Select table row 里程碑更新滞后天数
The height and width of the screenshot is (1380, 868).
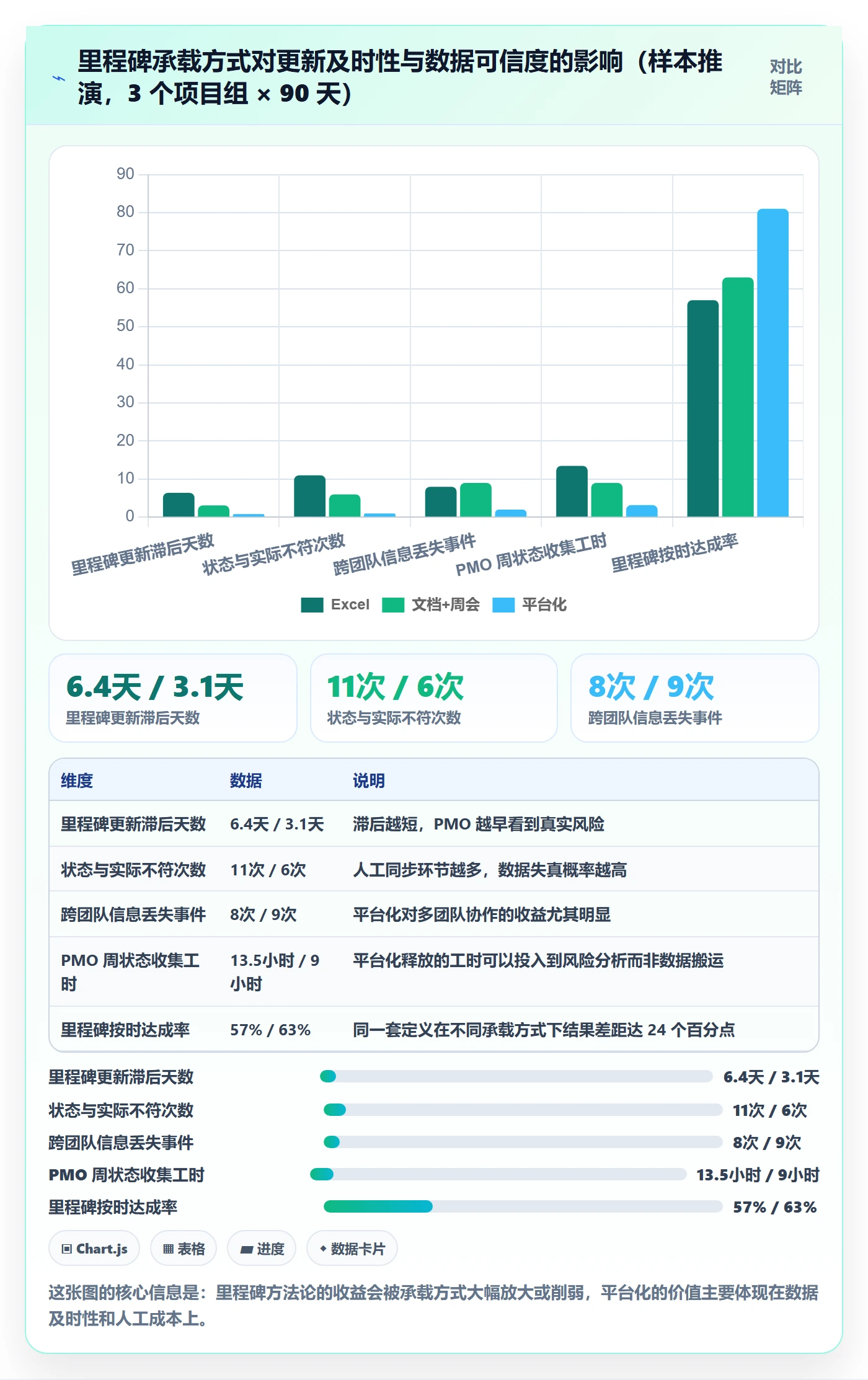(x=434, y=824)
